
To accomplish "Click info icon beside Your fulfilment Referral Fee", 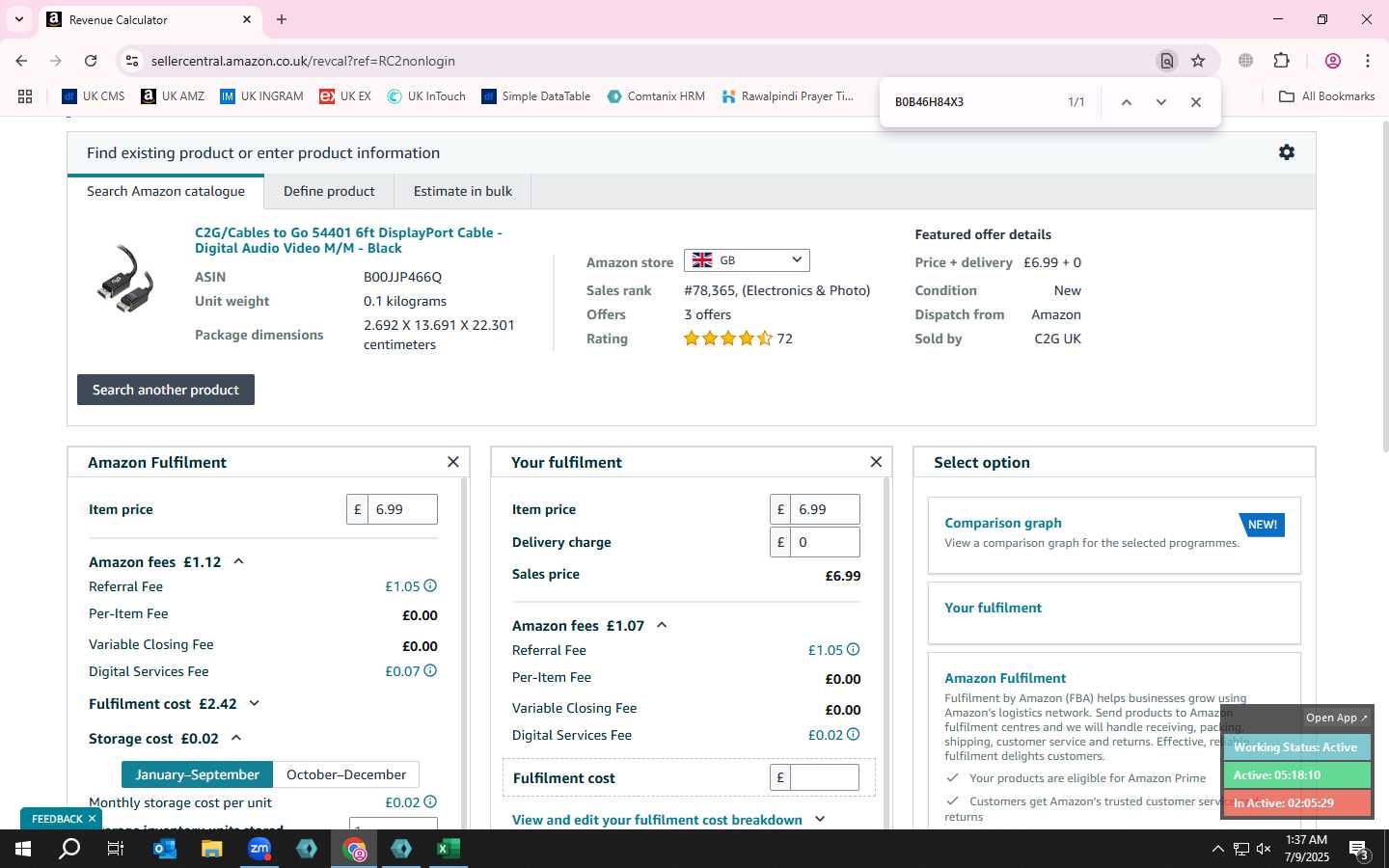I will click(x=853, y=649).
